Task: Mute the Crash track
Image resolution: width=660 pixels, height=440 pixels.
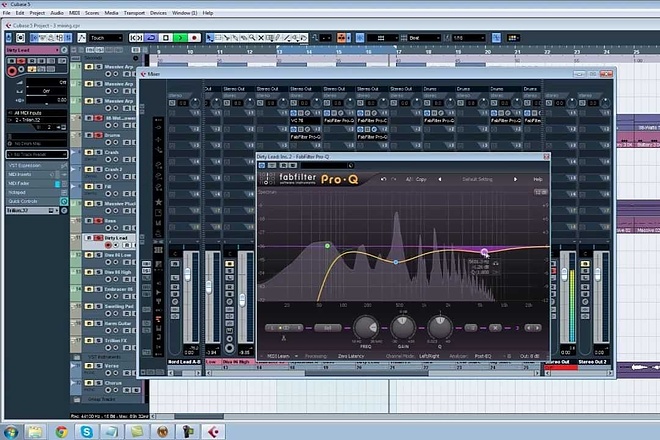Action: (x=89, y=152)
